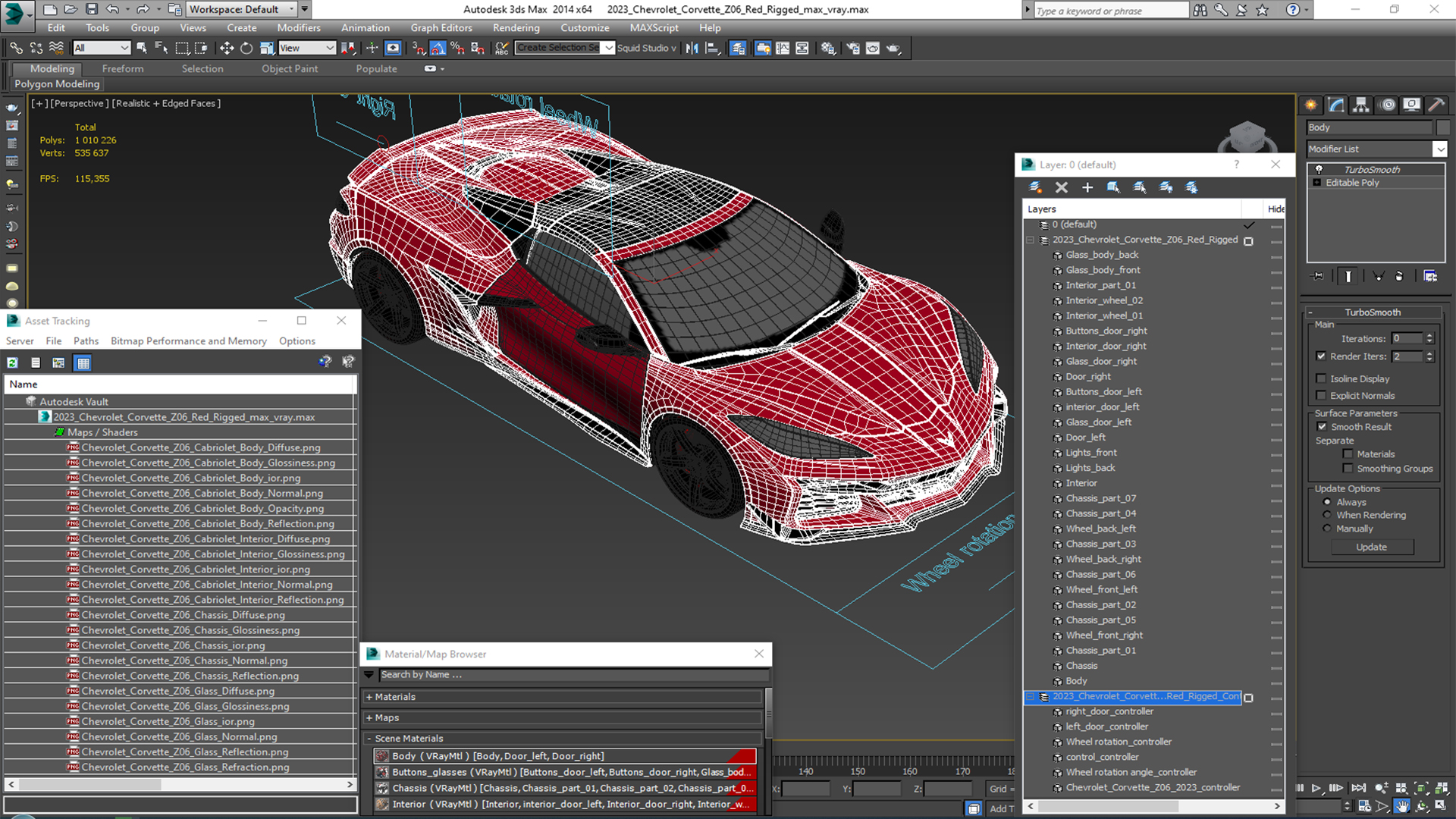Viewport: 1456px width, 819px height.
Task: Enable Separate by Materials checkbox
Action: [x=1348, y=454]
